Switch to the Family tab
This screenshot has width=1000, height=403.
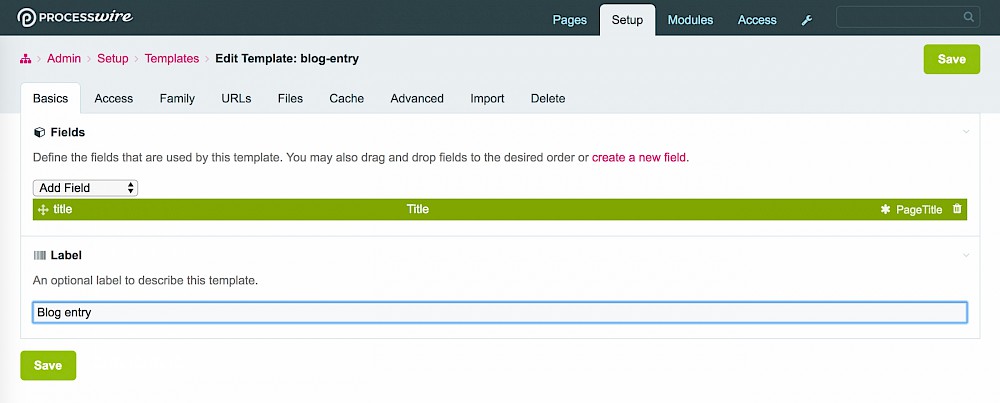(x=177, y=98)
